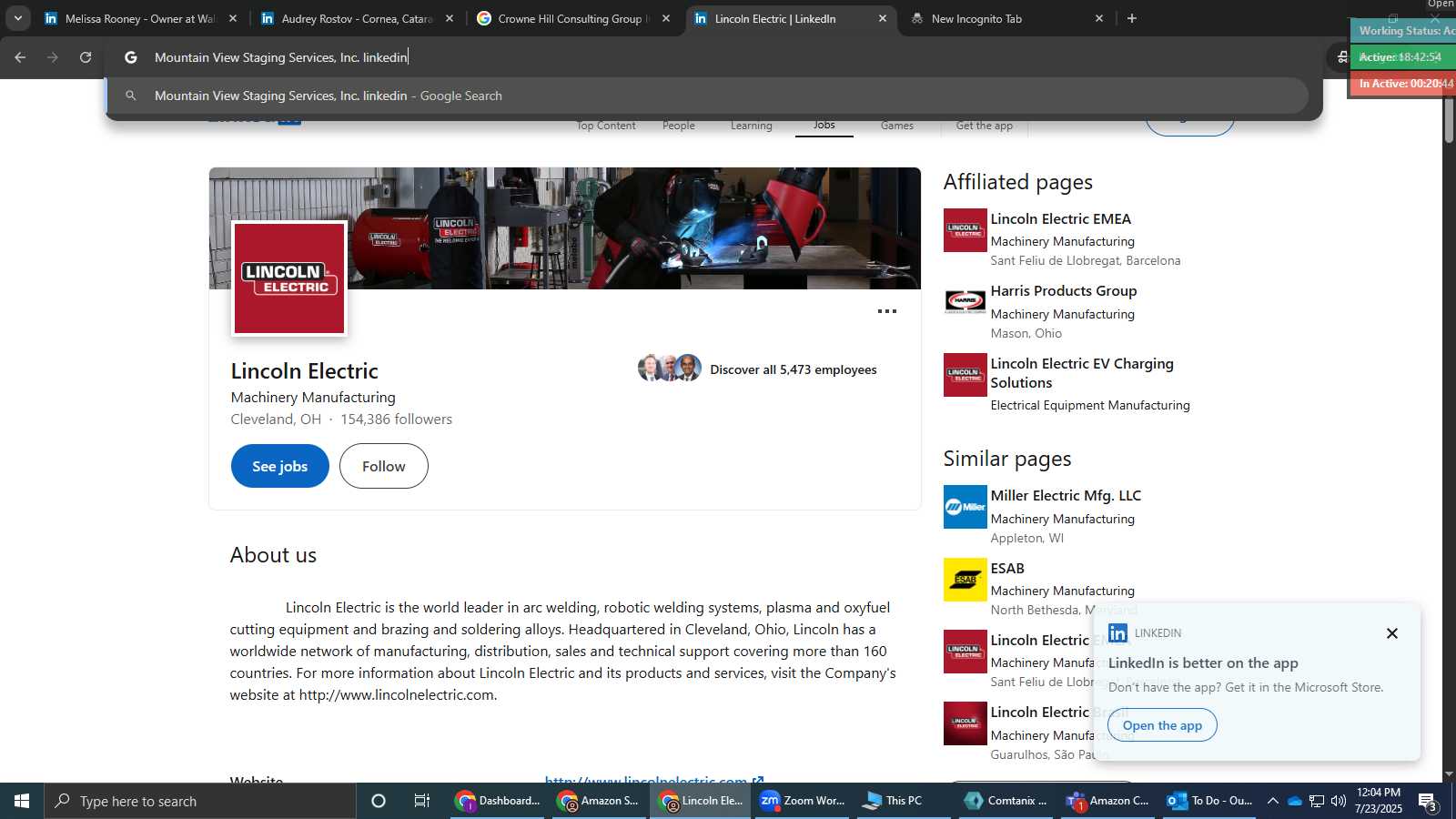
Task: Open the OneDrive tray icon
Action: 1295,801
